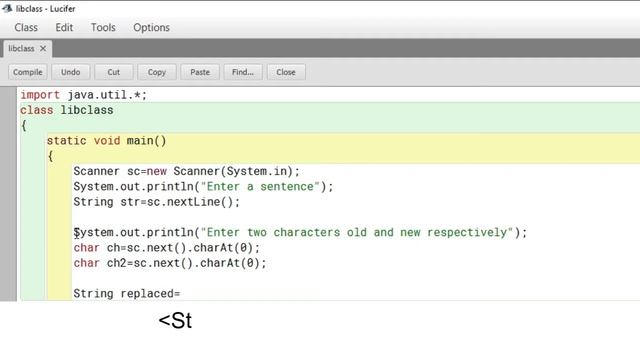Click the line 'import java.util.*;'
This screenshot has width=640, height=360.
(x=84, y=95)
